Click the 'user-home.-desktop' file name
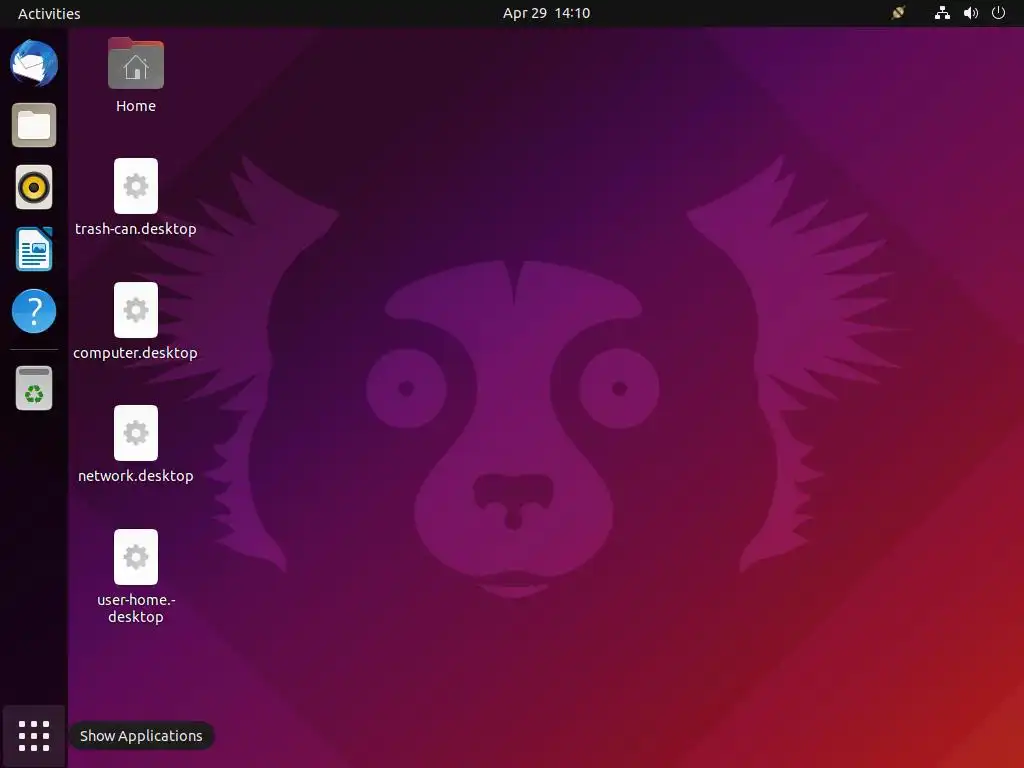 [x=136, y=608]
